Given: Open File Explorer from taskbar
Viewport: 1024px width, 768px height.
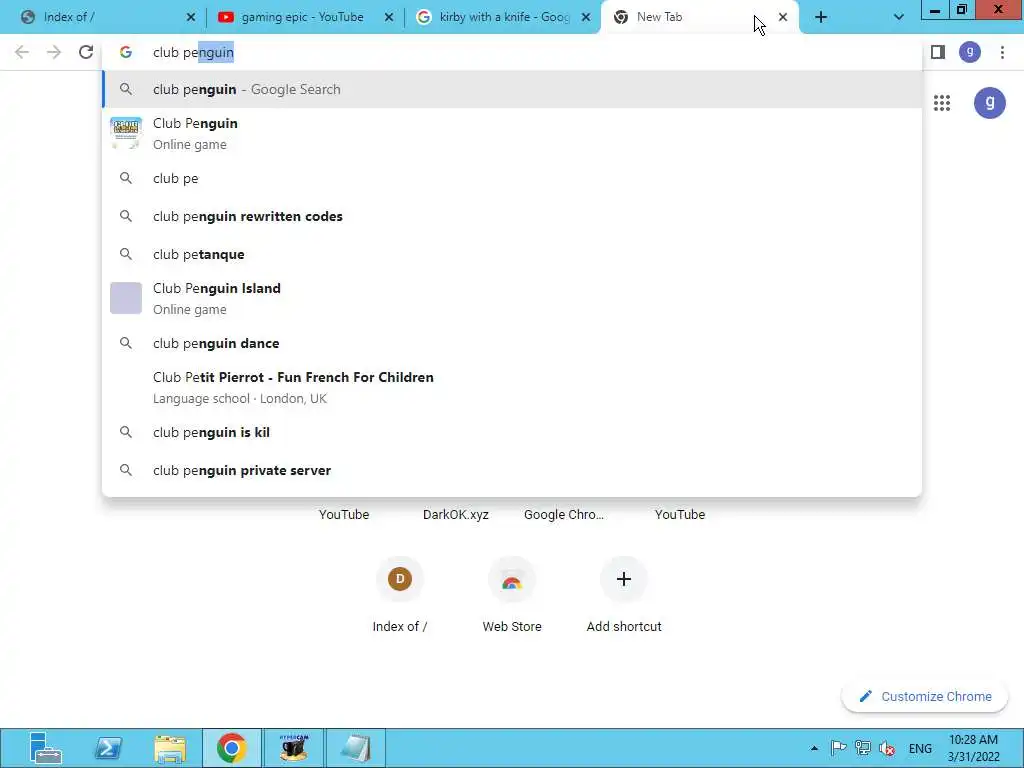Looking at the screenshot, I should coord(170,748).
